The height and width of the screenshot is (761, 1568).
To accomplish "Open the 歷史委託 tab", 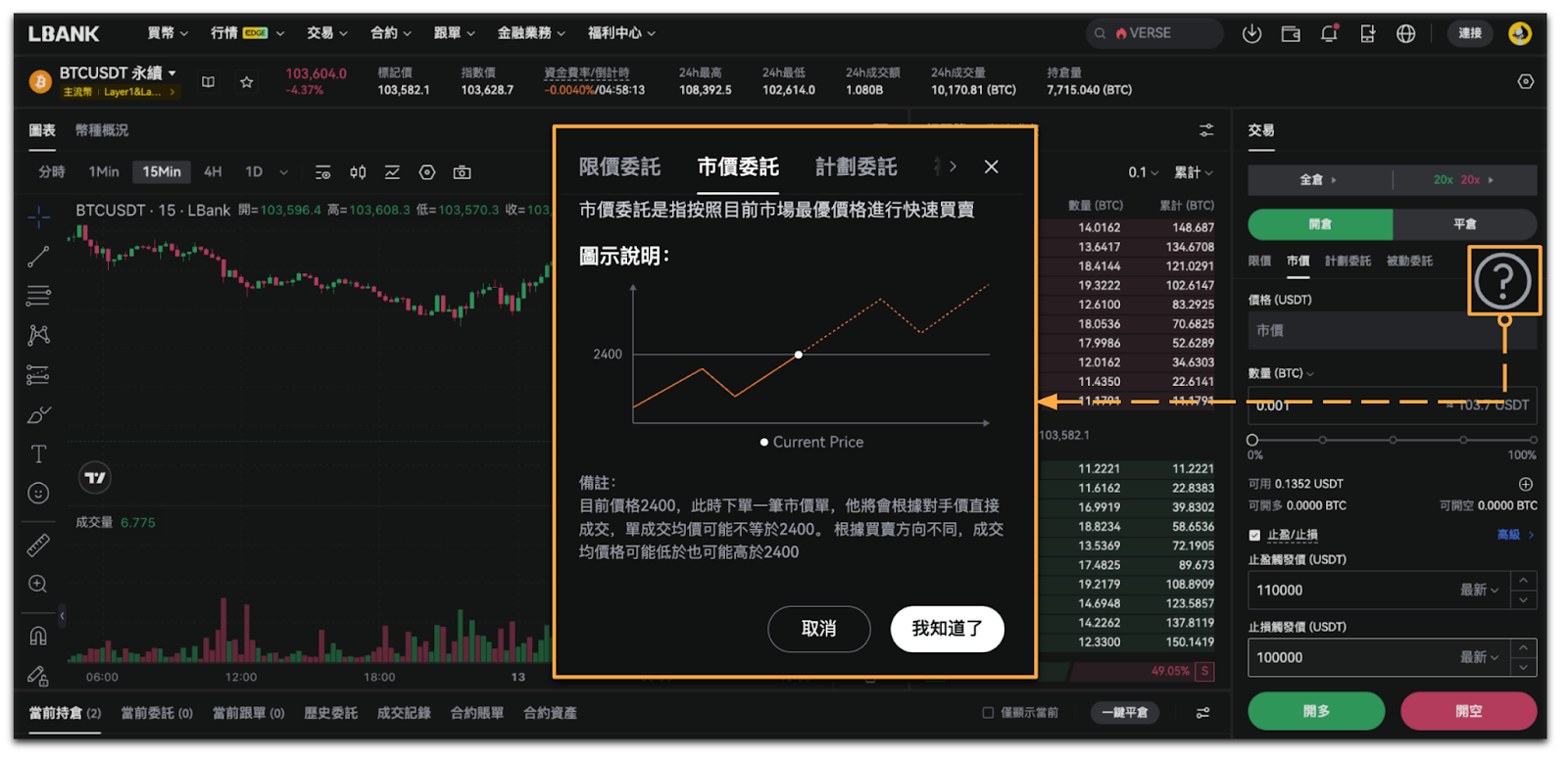I will pos(330,713).
